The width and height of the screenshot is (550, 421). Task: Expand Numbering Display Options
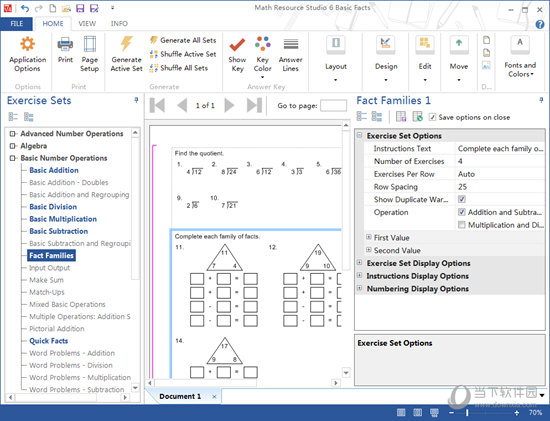[x=359, y=288]
